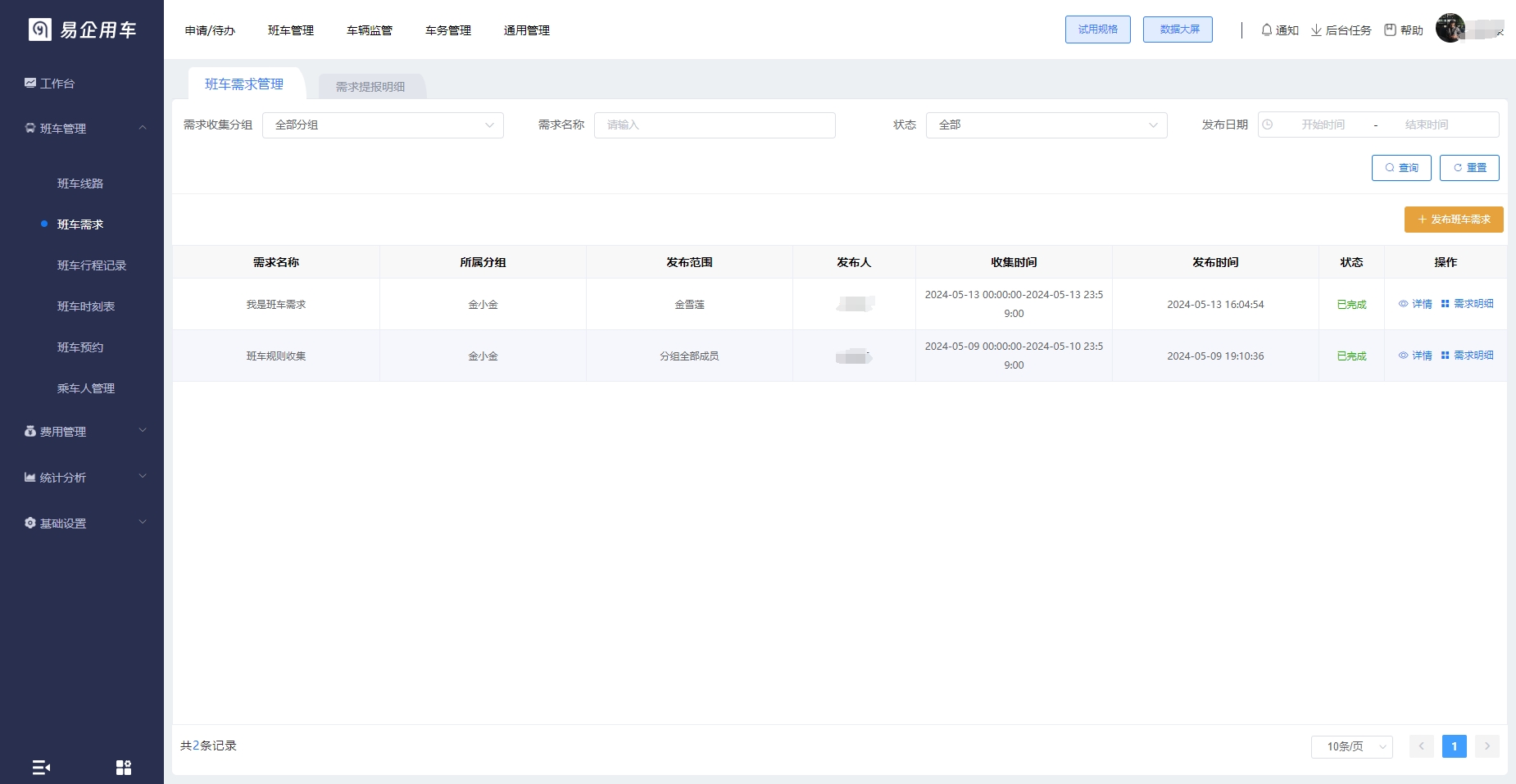
Task: Click the 发布班车需求 button
Action: pyautogui.click(x=1454, y=220)
